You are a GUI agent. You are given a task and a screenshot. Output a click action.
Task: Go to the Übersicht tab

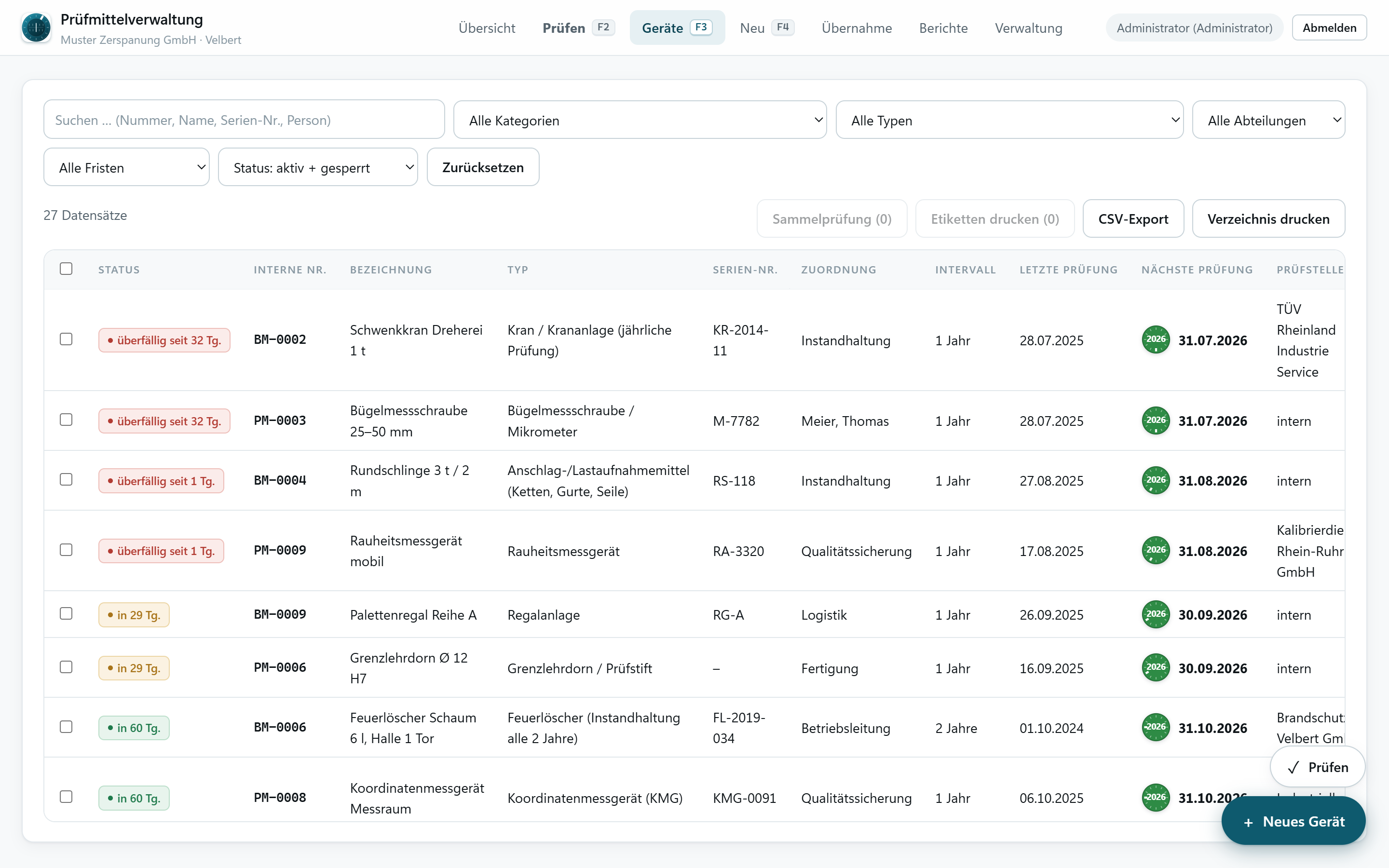[x=487, y=27]
